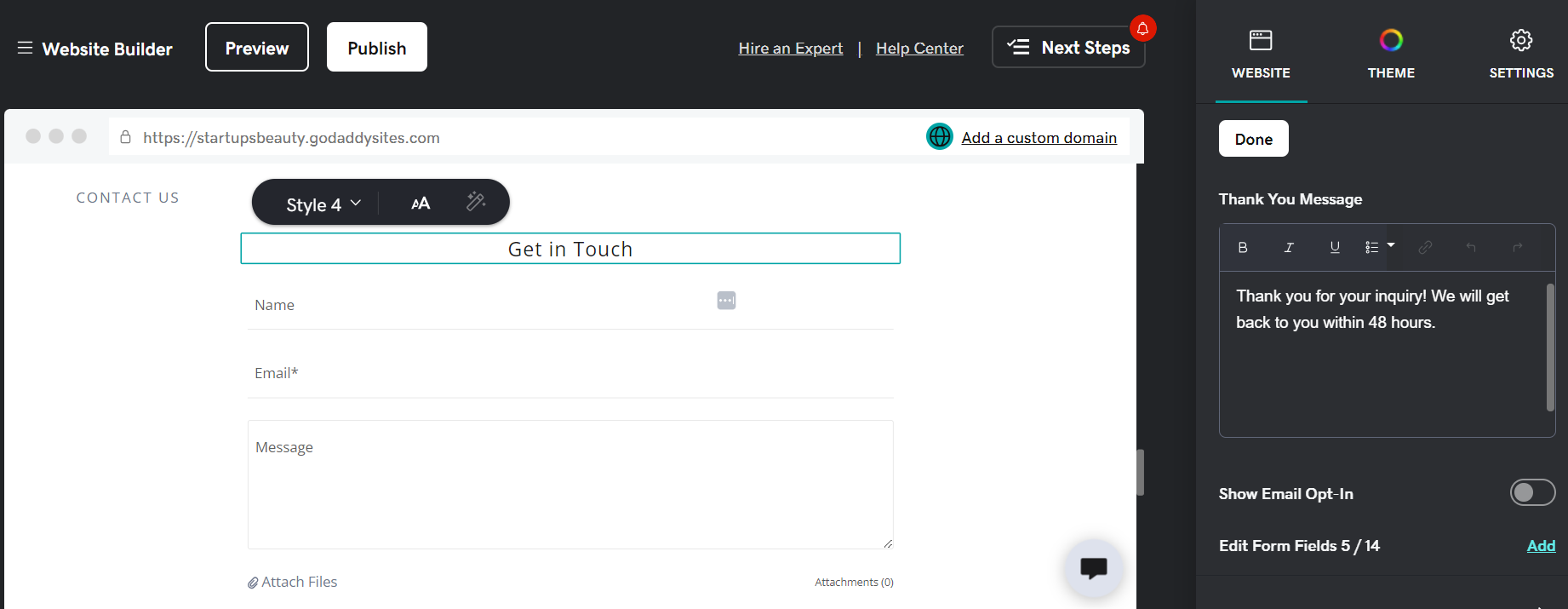Open the Website Builder hamburger menu
The image size is (1568, 609).
coord(26,49)
